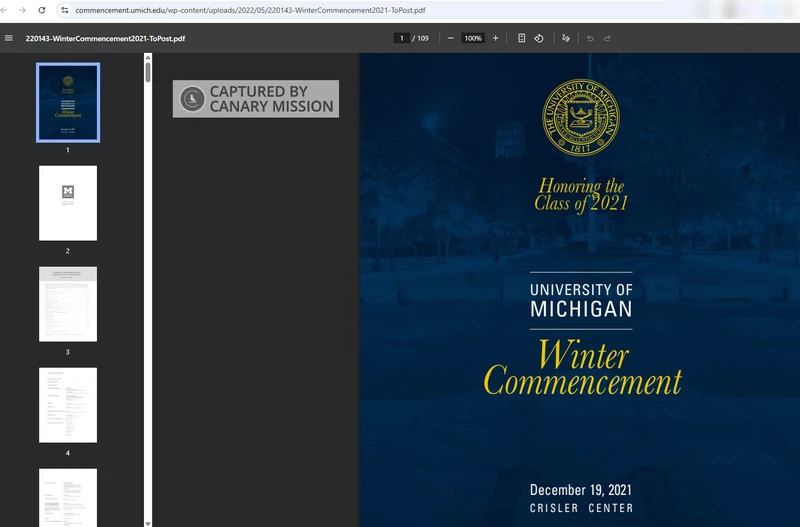
Task: Fit page to window icon
Action: 521,38
